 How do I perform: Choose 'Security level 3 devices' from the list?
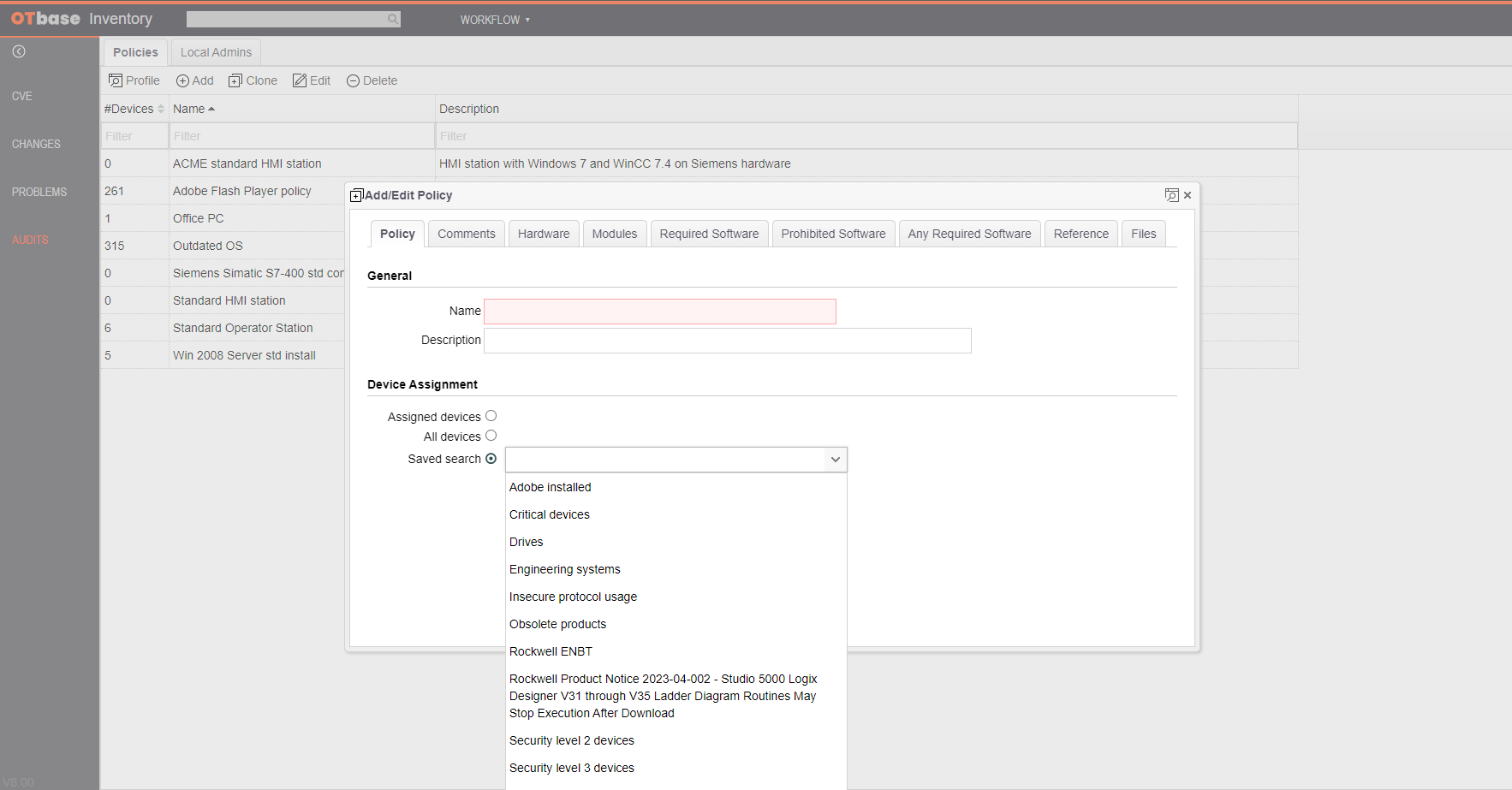(676, 768)
